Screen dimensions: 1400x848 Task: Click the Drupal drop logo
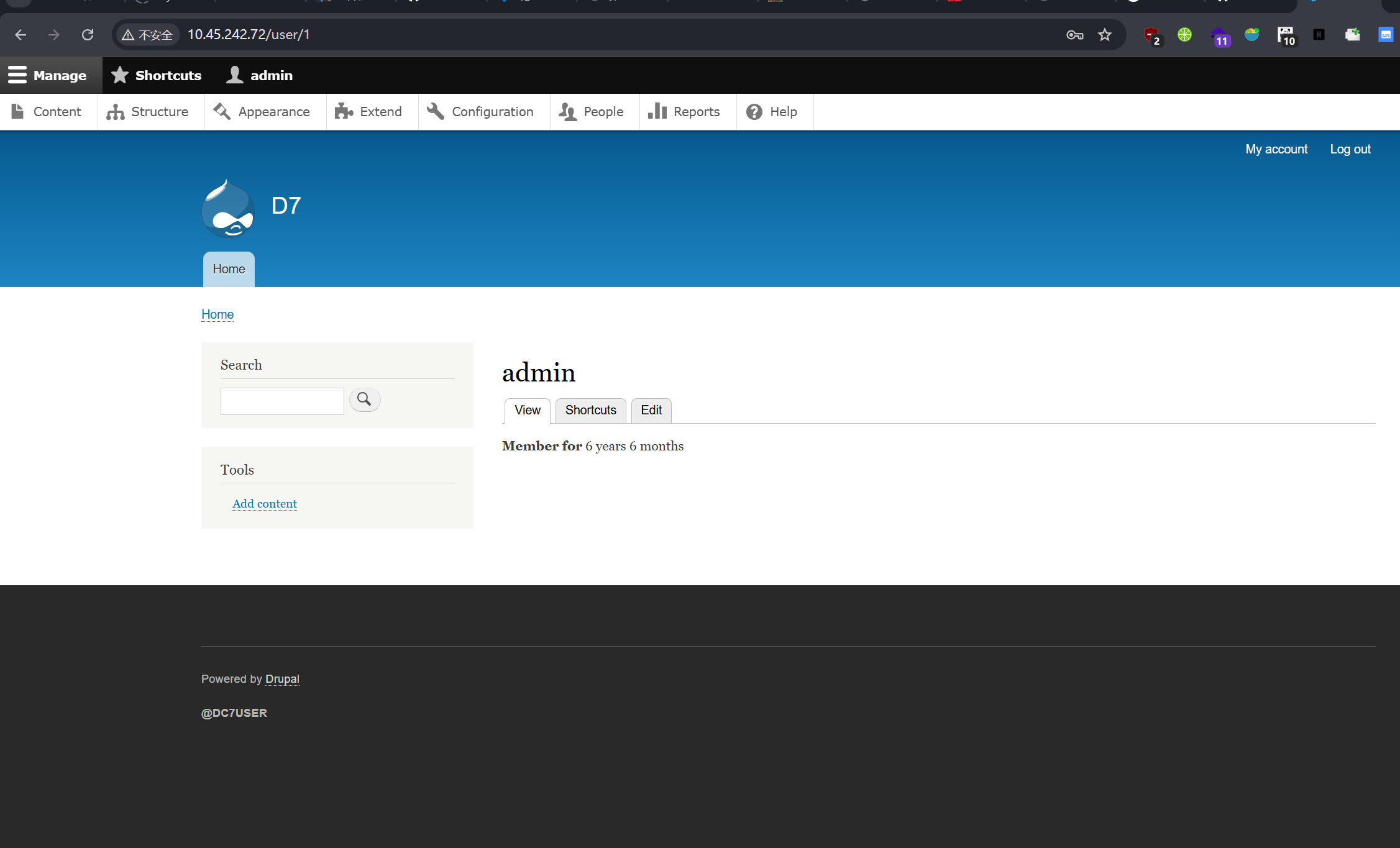(228, 209)
